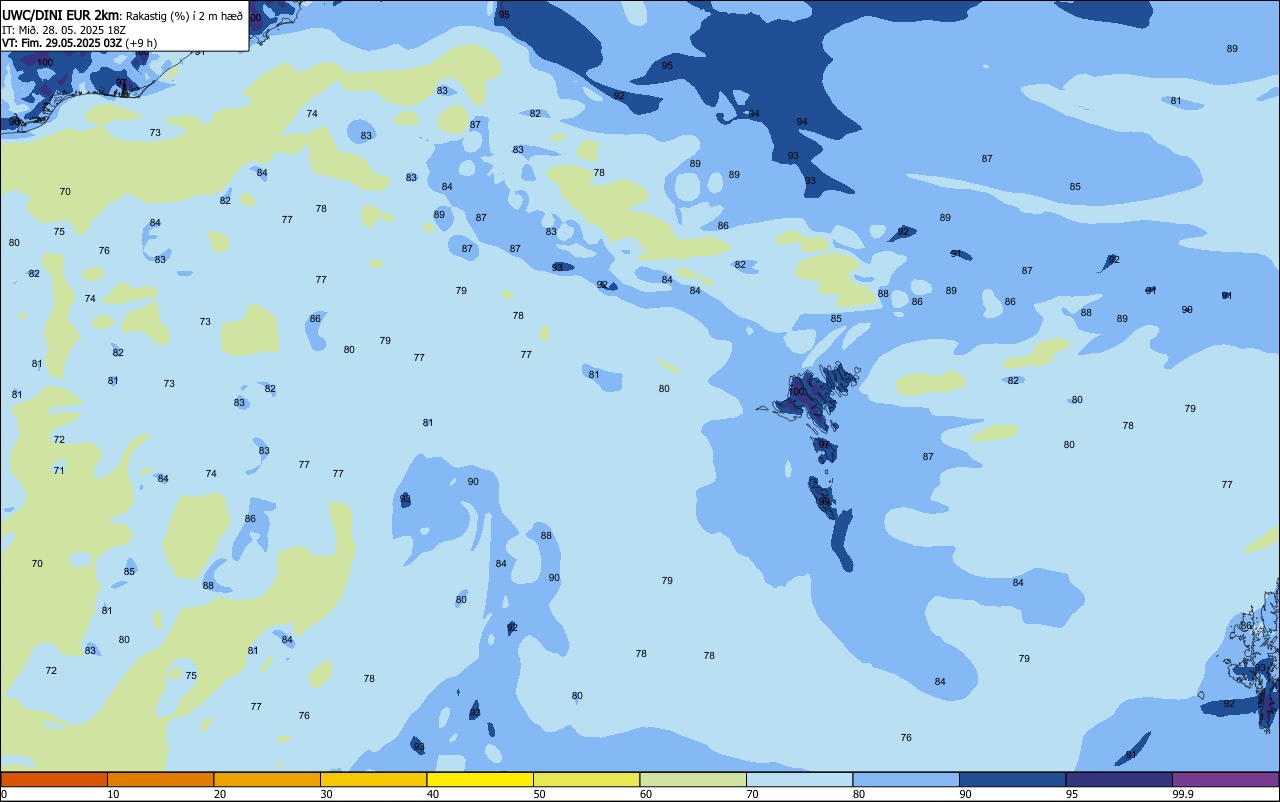The width and height of the screenshot is (1280, 802).
Task: Click the initial time line 'IT: Mið. 28. 05. 2025 18Z'
Action: 63,30
